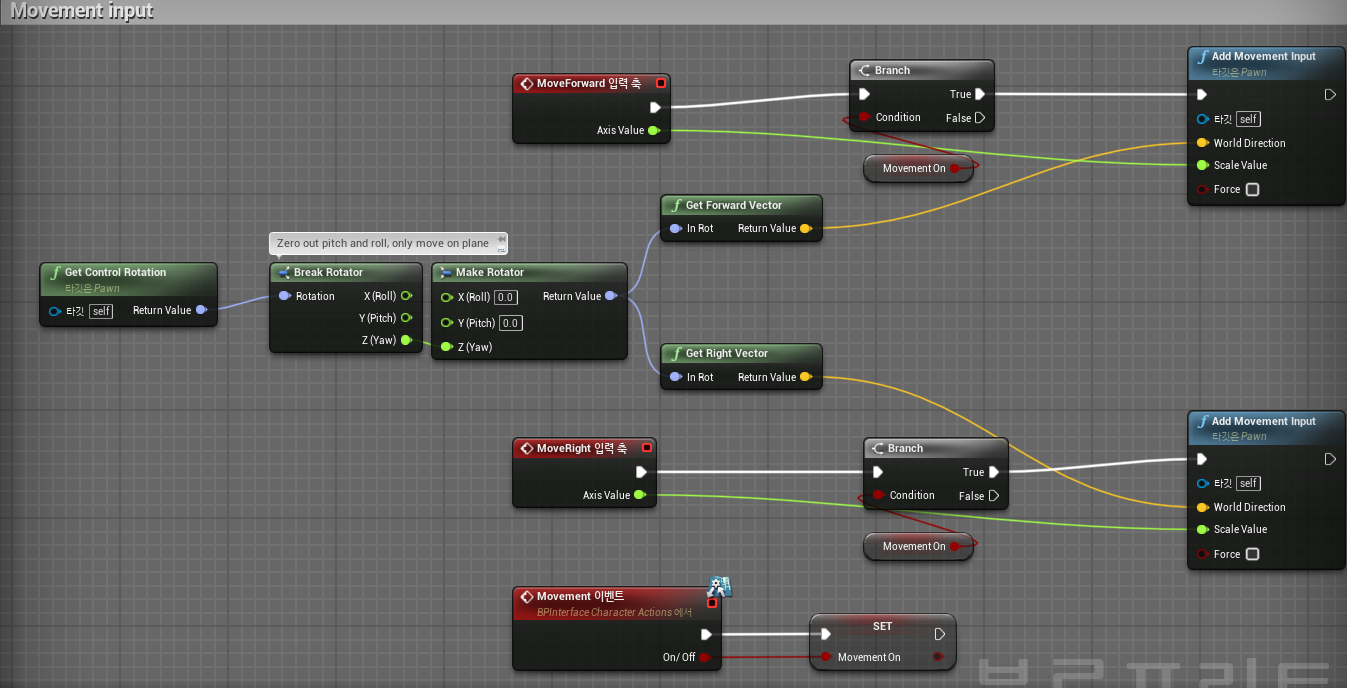Viewport: 1347px width, 688px height.
Task: Select the Make Rotator node title
Action: pyautogui.click(x=490, y=272)
